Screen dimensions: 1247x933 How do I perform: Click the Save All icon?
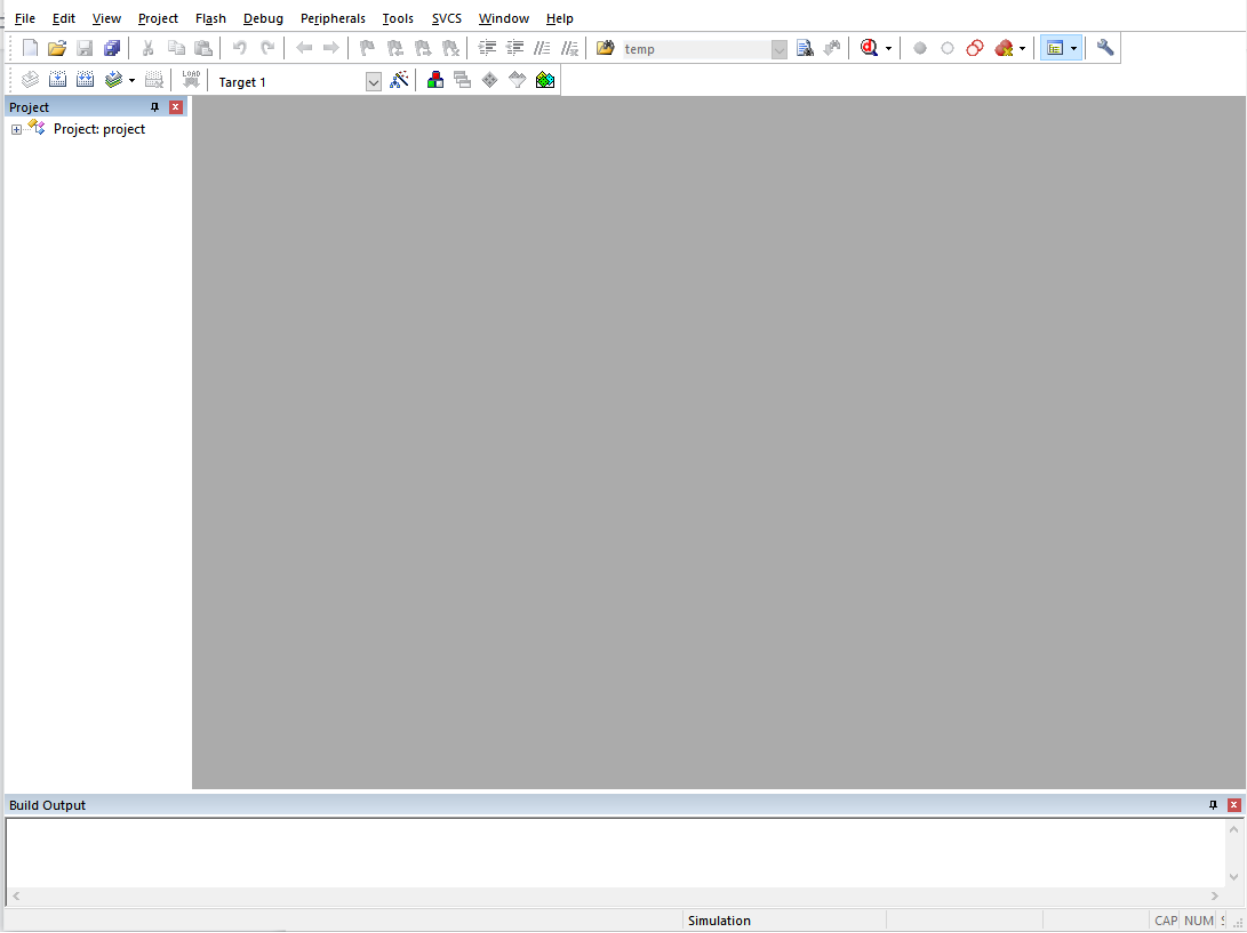(x=112, y=48)
